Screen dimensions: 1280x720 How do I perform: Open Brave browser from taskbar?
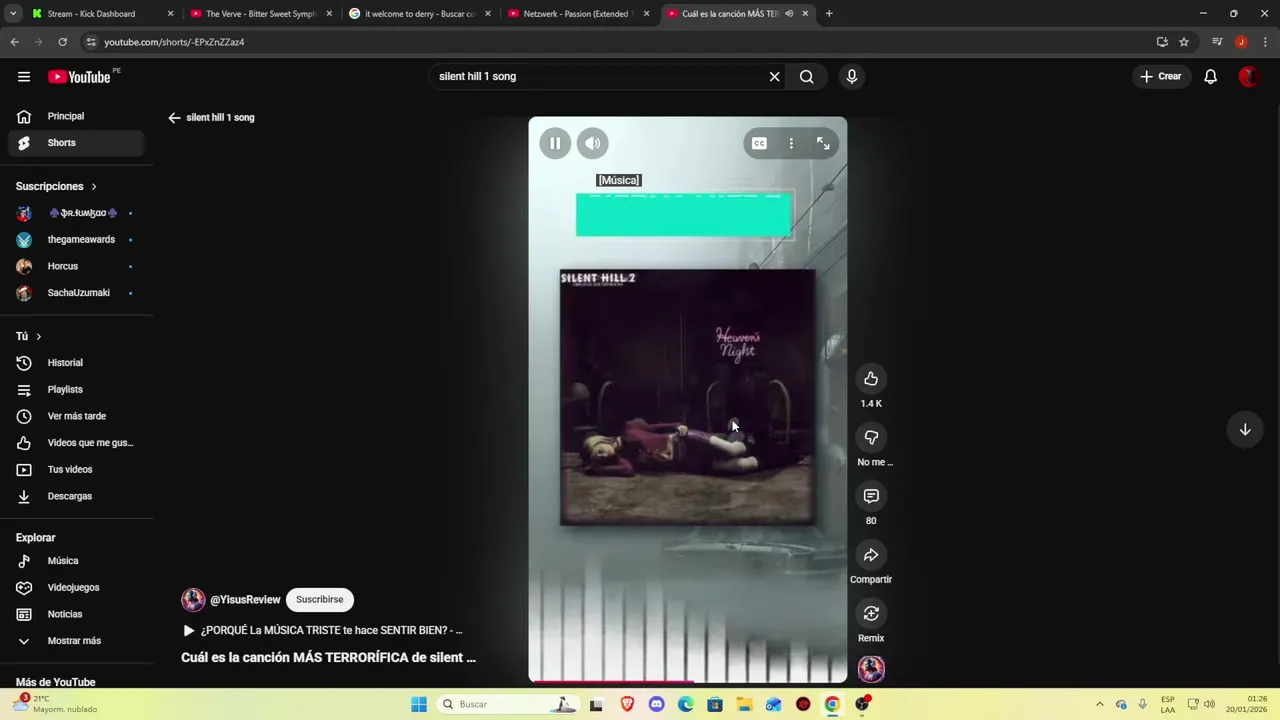(x=627, y=704)
